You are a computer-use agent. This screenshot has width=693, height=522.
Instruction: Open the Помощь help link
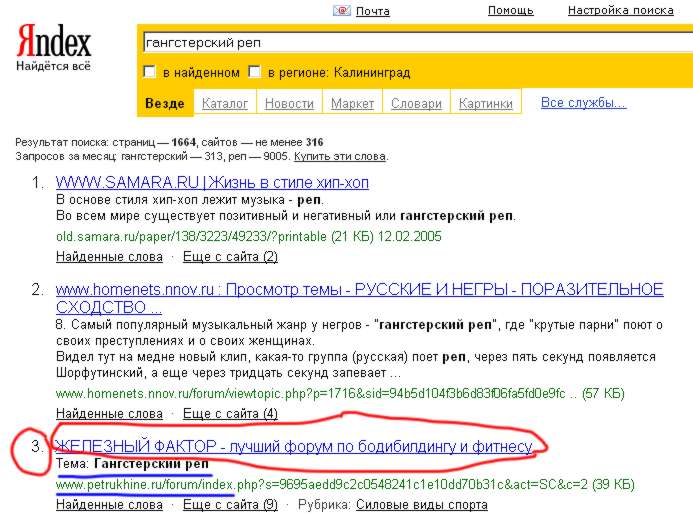510,11
